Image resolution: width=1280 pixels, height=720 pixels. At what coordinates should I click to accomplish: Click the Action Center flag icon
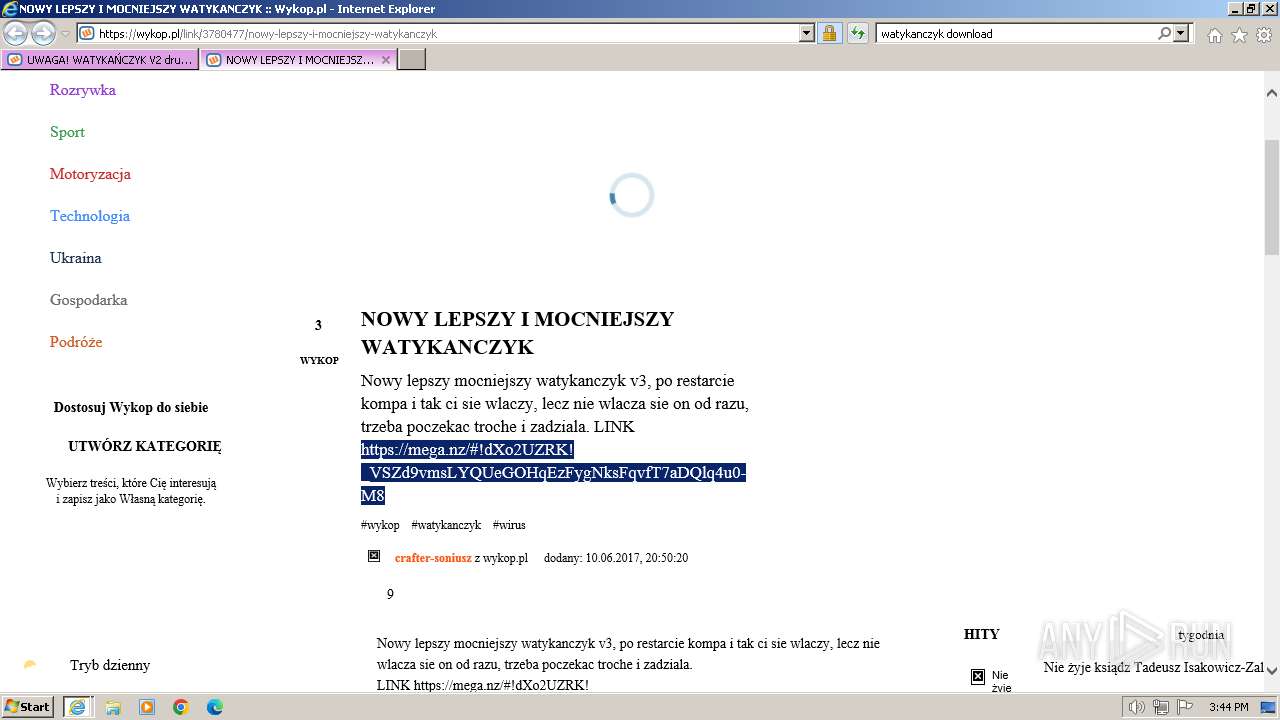pos(1184,707)
